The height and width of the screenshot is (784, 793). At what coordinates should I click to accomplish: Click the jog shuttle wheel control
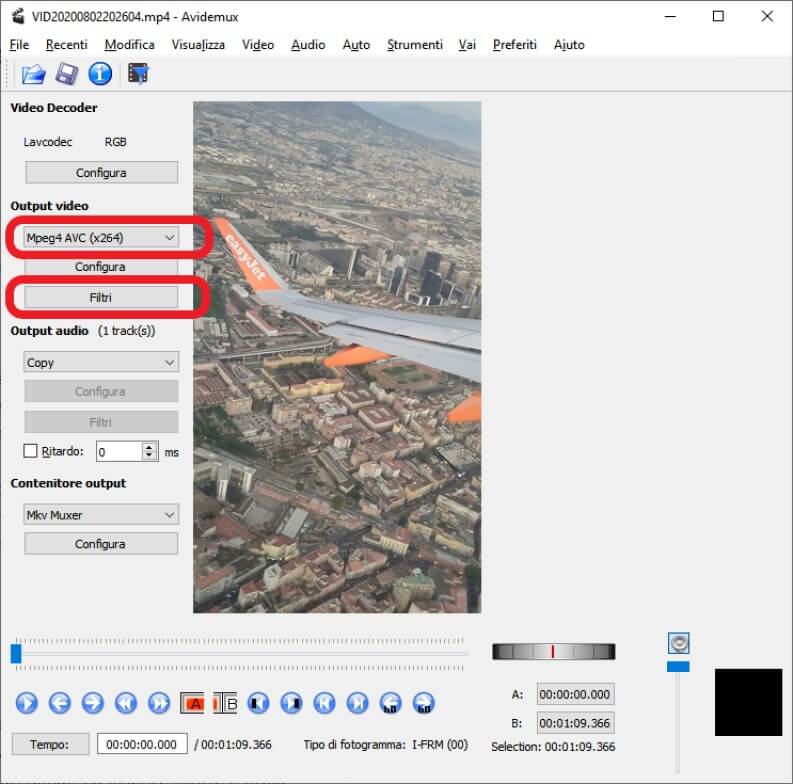click(553, 651)
